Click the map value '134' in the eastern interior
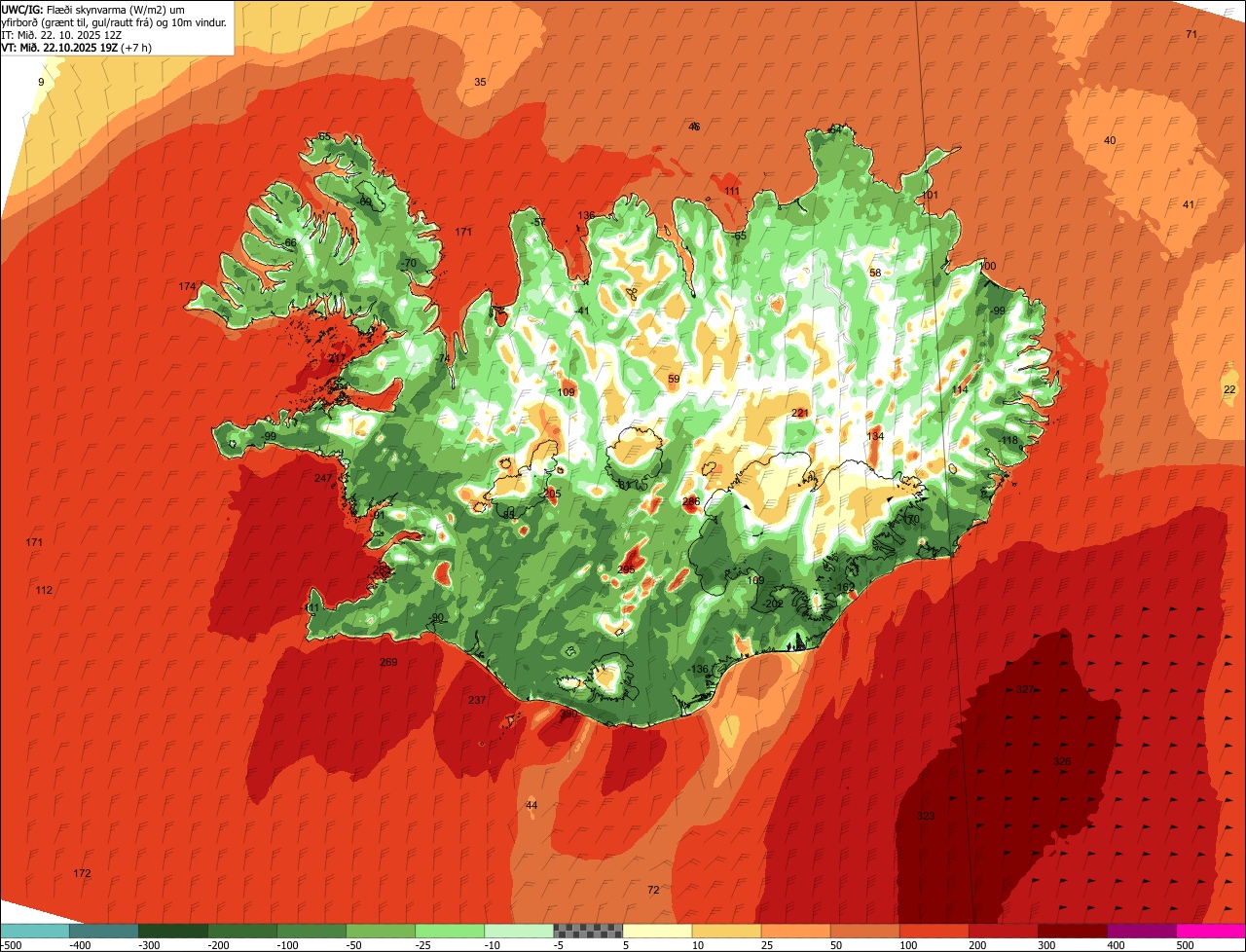Image resolution: width=1246 pixels, height=952 pixels. coord(875,436)
